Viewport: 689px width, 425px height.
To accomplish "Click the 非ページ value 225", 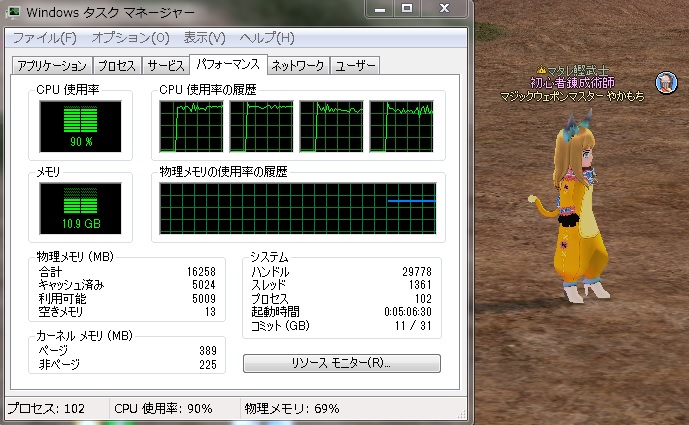I will [x=208, y=365].
